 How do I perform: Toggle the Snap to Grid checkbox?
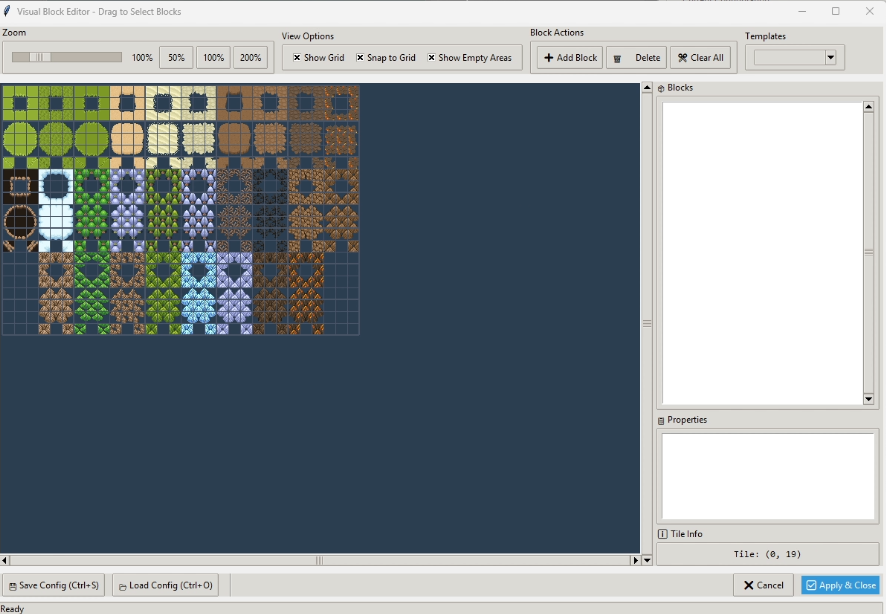point(360,58)
